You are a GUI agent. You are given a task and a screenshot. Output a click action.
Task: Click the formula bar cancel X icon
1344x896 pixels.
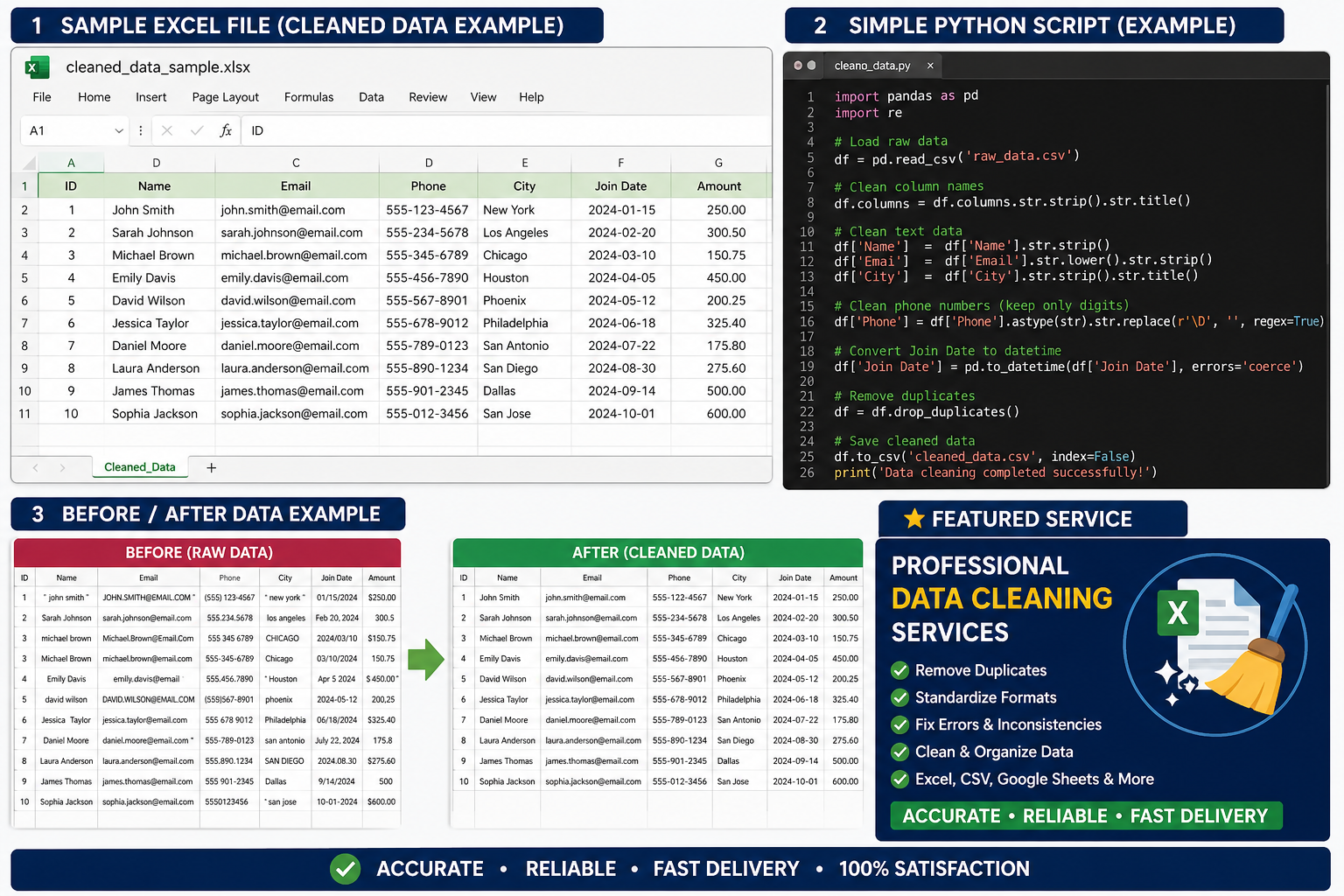point(167,130)
